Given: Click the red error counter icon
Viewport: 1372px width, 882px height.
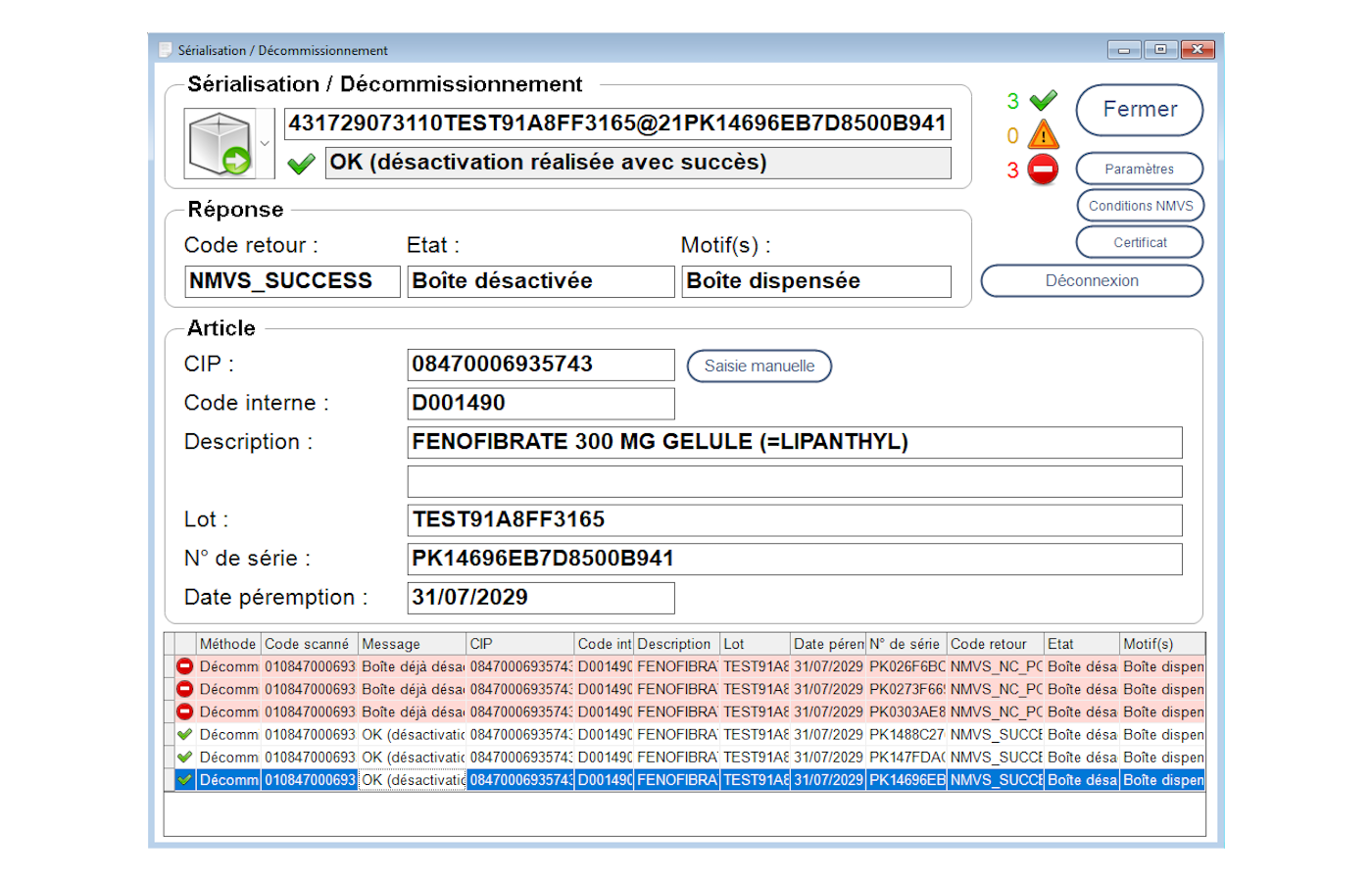Looking at the screenshot, I should coord(1043,170).
